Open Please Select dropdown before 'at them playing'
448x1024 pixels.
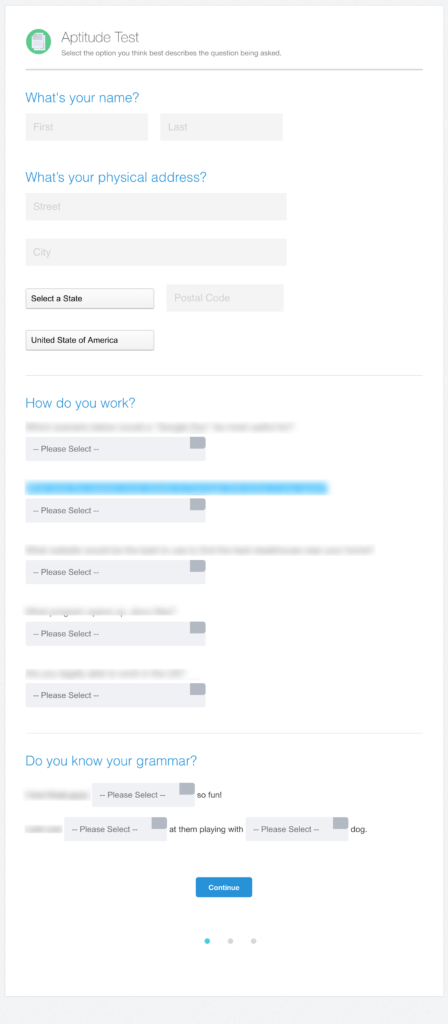coord(116,829)
